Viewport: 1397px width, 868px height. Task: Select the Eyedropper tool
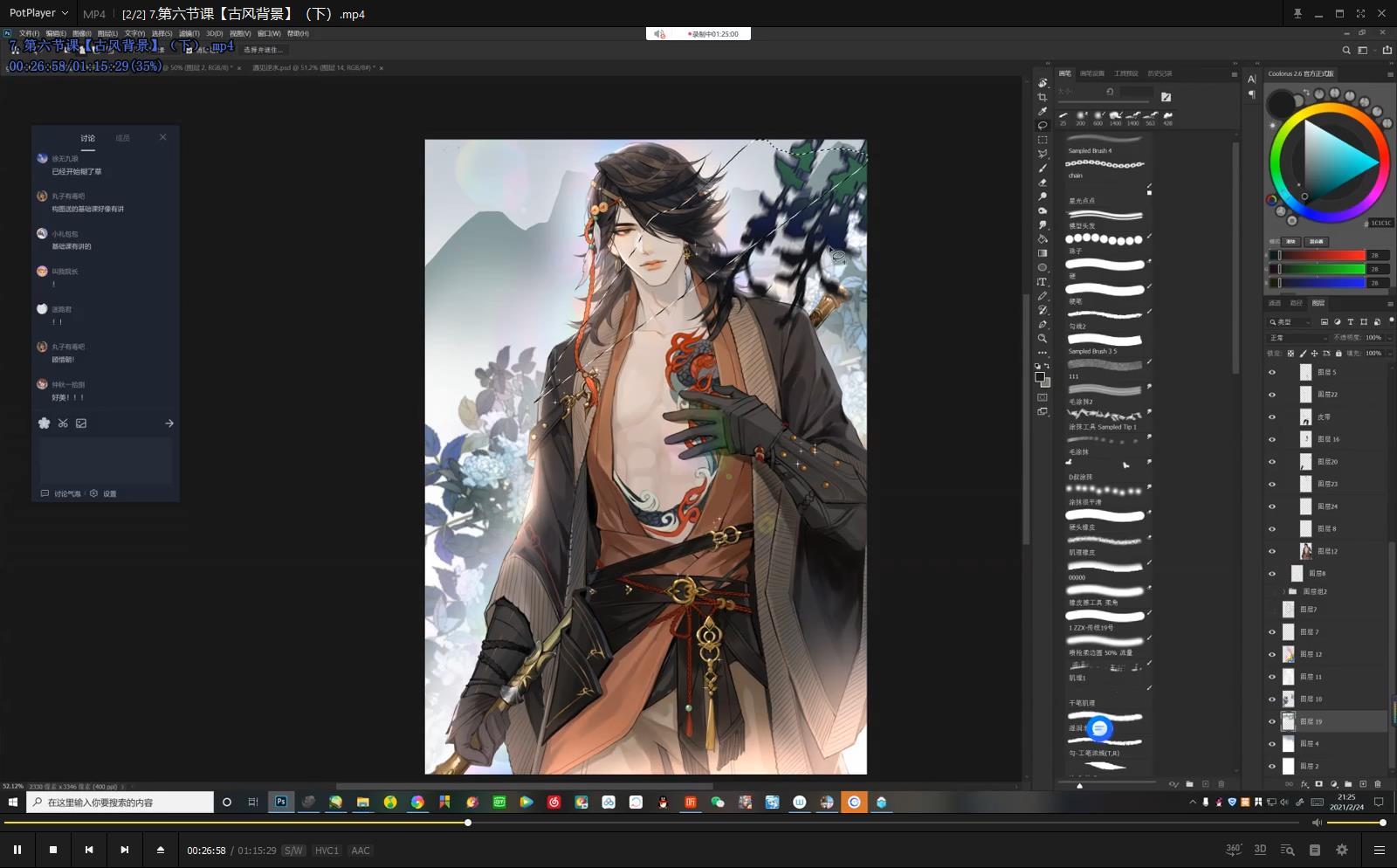1043,111
